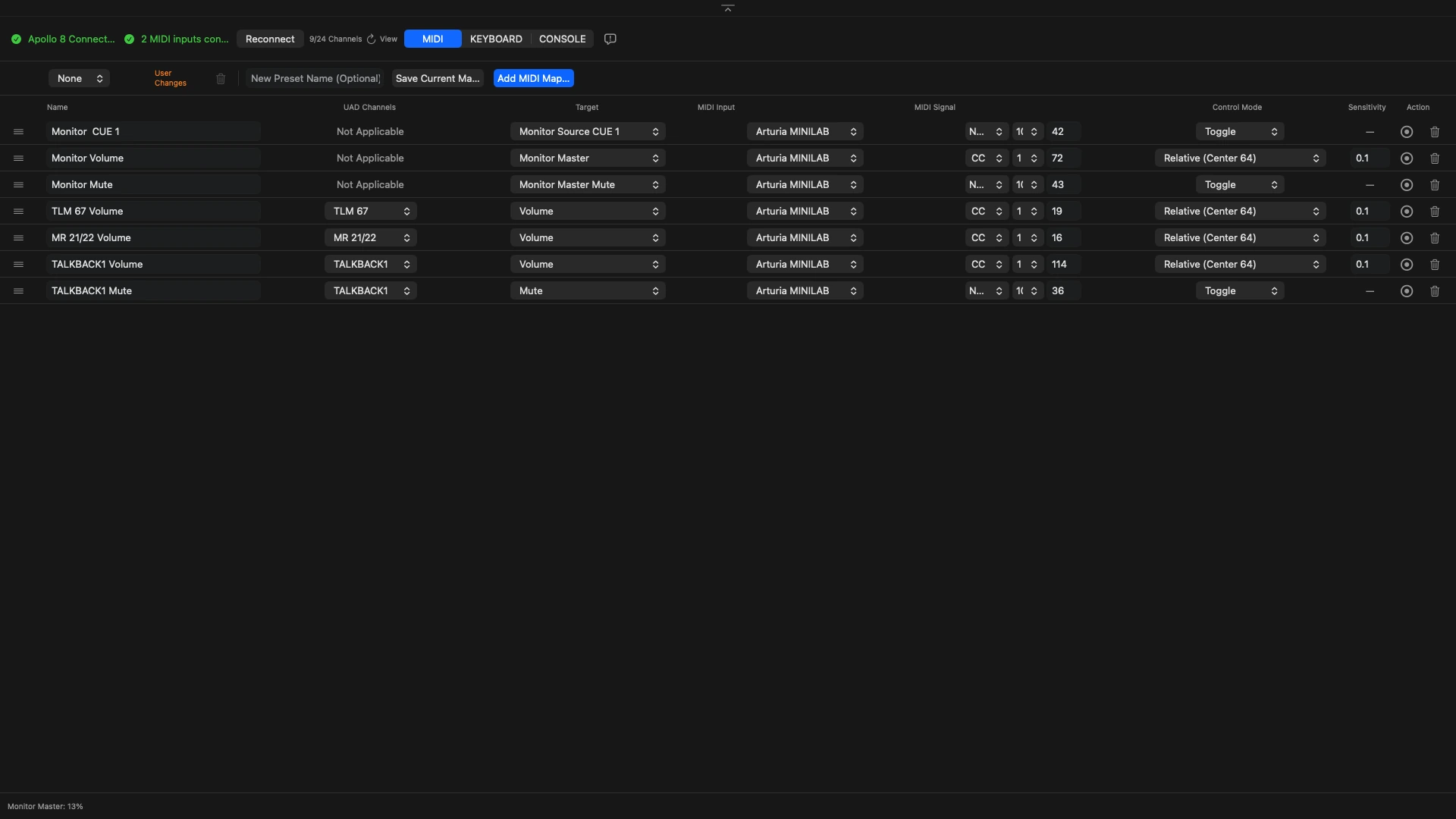Click the 2 MIDI inputs con... status text
This screenshot has height=819, width=1456.
tap(184, 39)
